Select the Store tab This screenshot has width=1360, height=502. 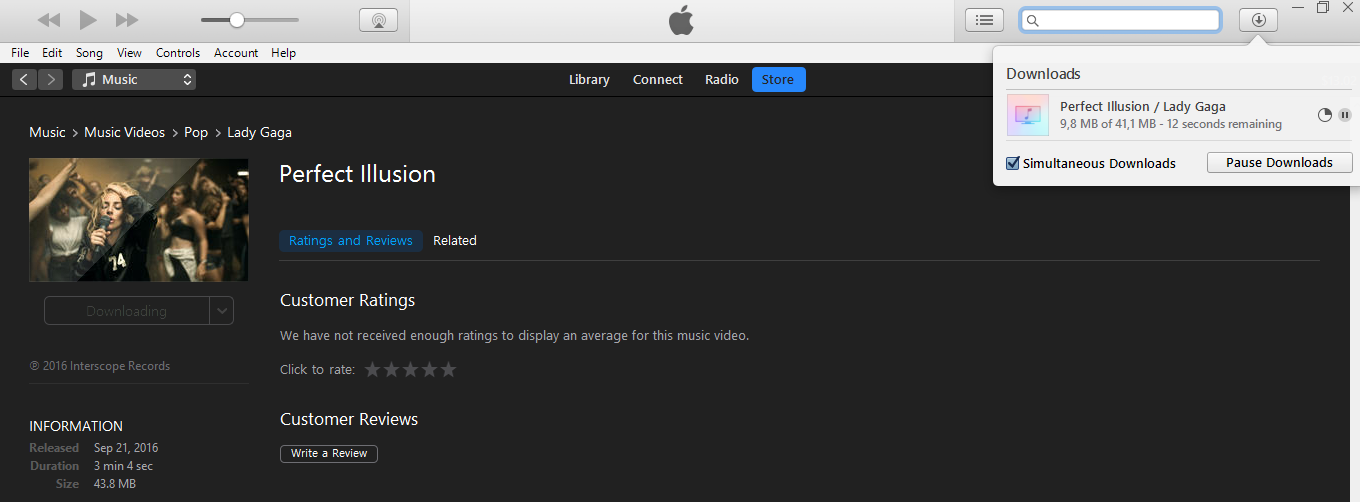pos(778,80)
